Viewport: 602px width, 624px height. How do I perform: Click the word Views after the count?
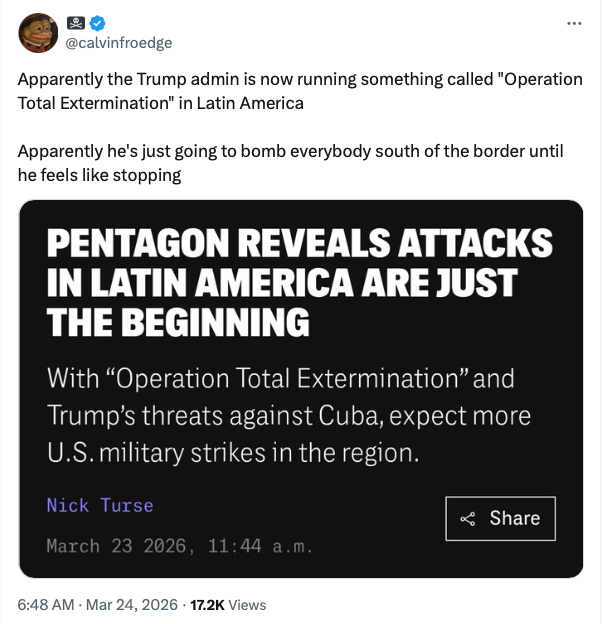click(x=247, y=604)
